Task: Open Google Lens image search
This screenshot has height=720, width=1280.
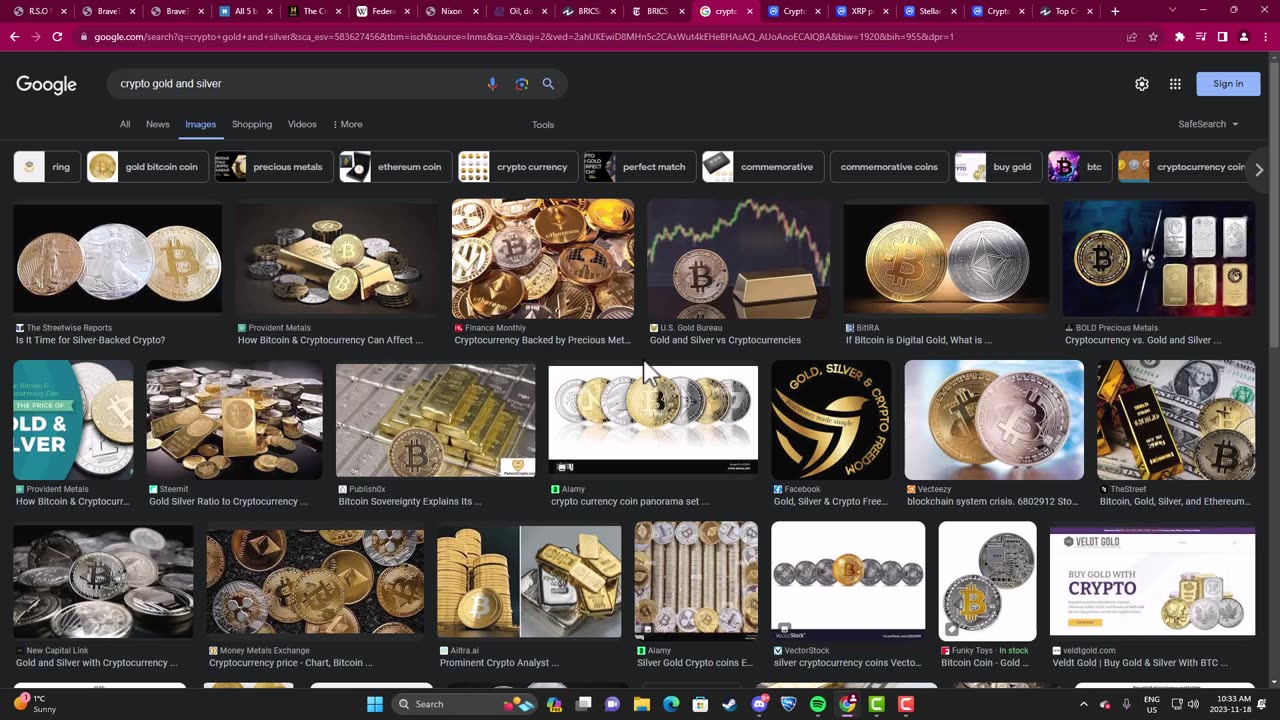Action: [x=521, y=84]
